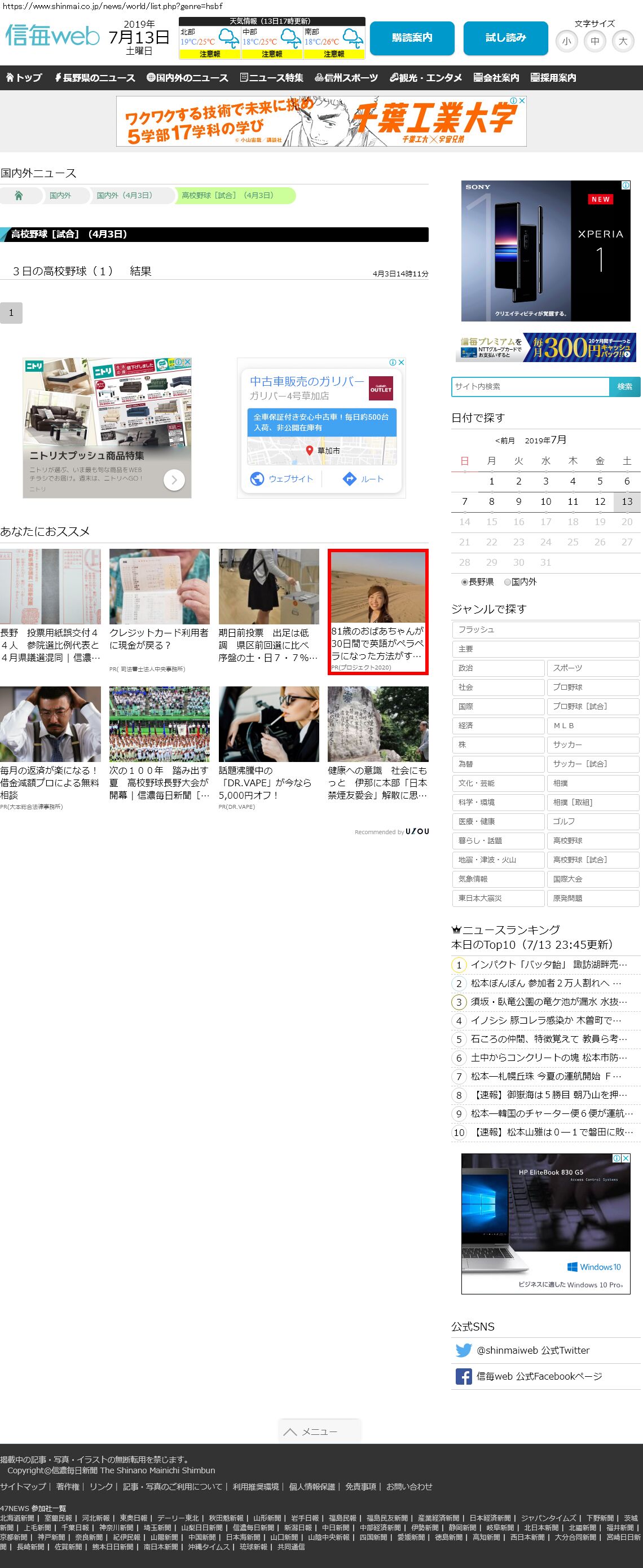This screenshot has width=643, height=1568.
Task: Click the Twitter bird icon
Action: pos(464,1350)
